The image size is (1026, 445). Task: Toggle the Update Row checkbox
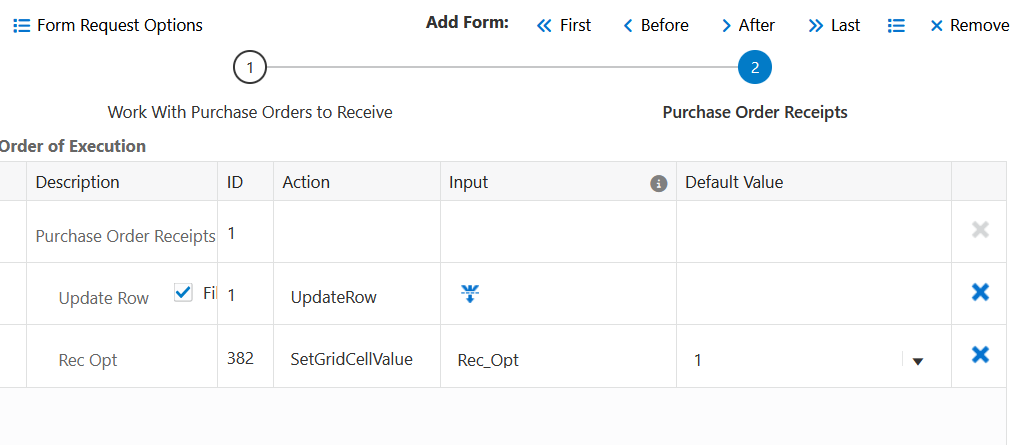pyautogui.click(x=183, y=292)
